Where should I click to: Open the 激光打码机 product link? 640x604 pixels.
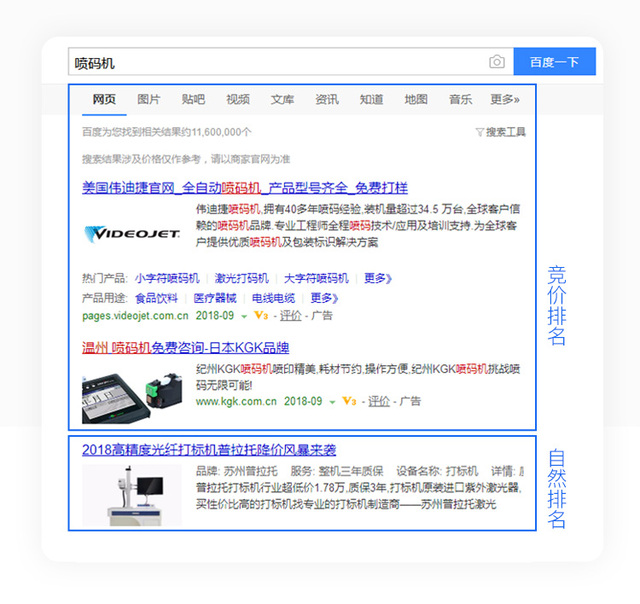(242, 278)
